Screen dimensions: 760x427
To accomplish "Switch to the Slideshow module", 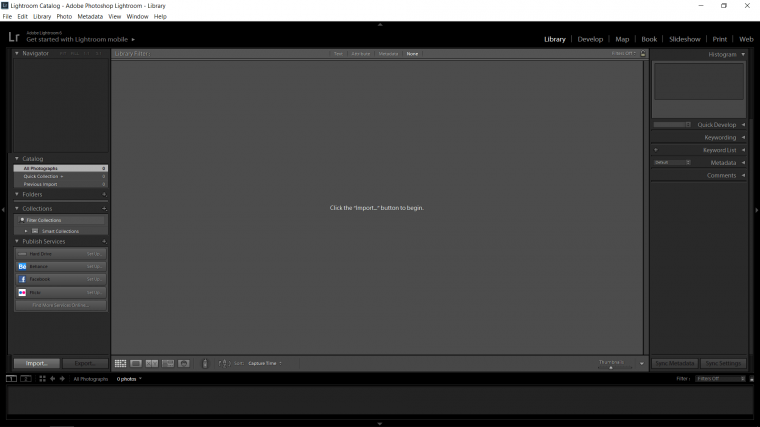I will 684,39.
